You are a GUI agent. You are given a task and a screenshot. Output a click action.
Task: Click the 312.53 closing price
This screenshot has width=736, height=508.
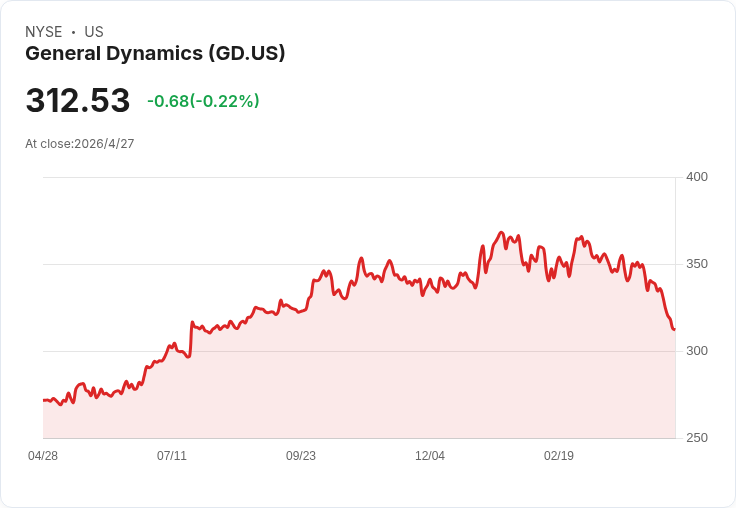tap(78, 101)
